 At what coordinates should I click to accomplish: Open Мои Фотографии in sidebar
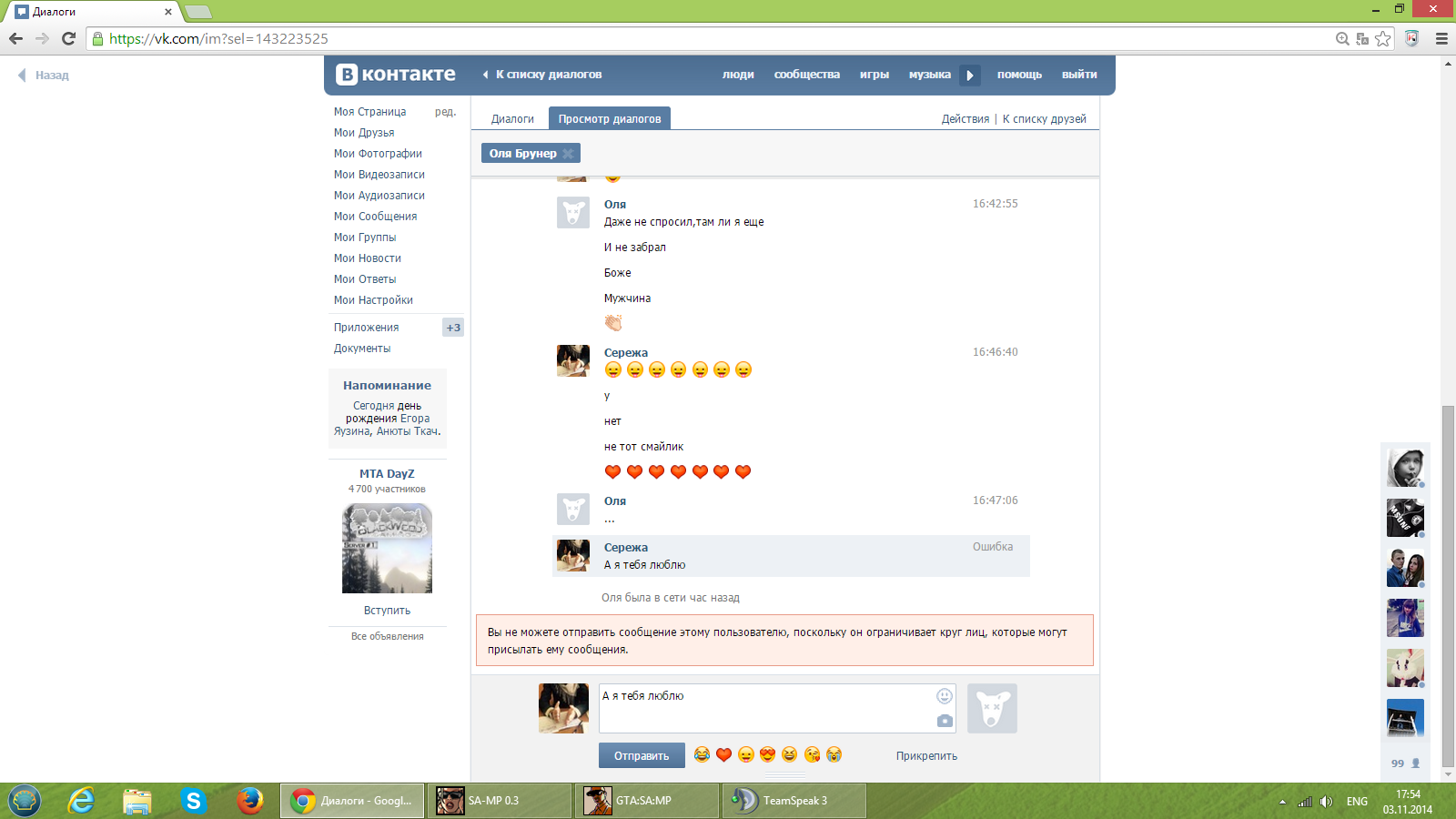(378, 154)
